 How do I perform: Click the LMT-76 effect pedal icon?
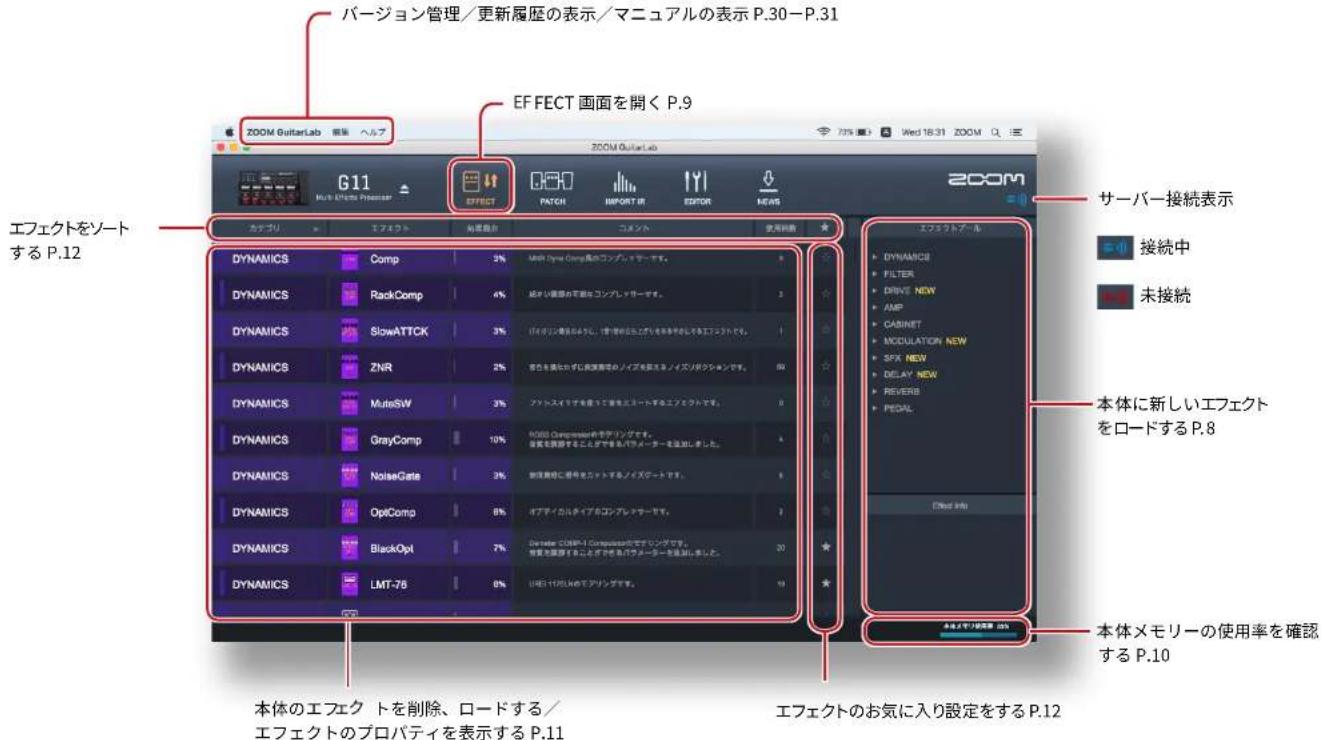click(x=349, y=583)
